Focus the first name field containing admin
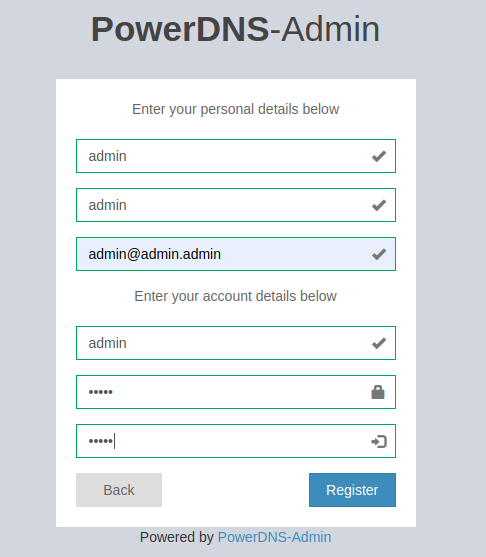This screenshot has height=557, width=486. click(236, 156)
